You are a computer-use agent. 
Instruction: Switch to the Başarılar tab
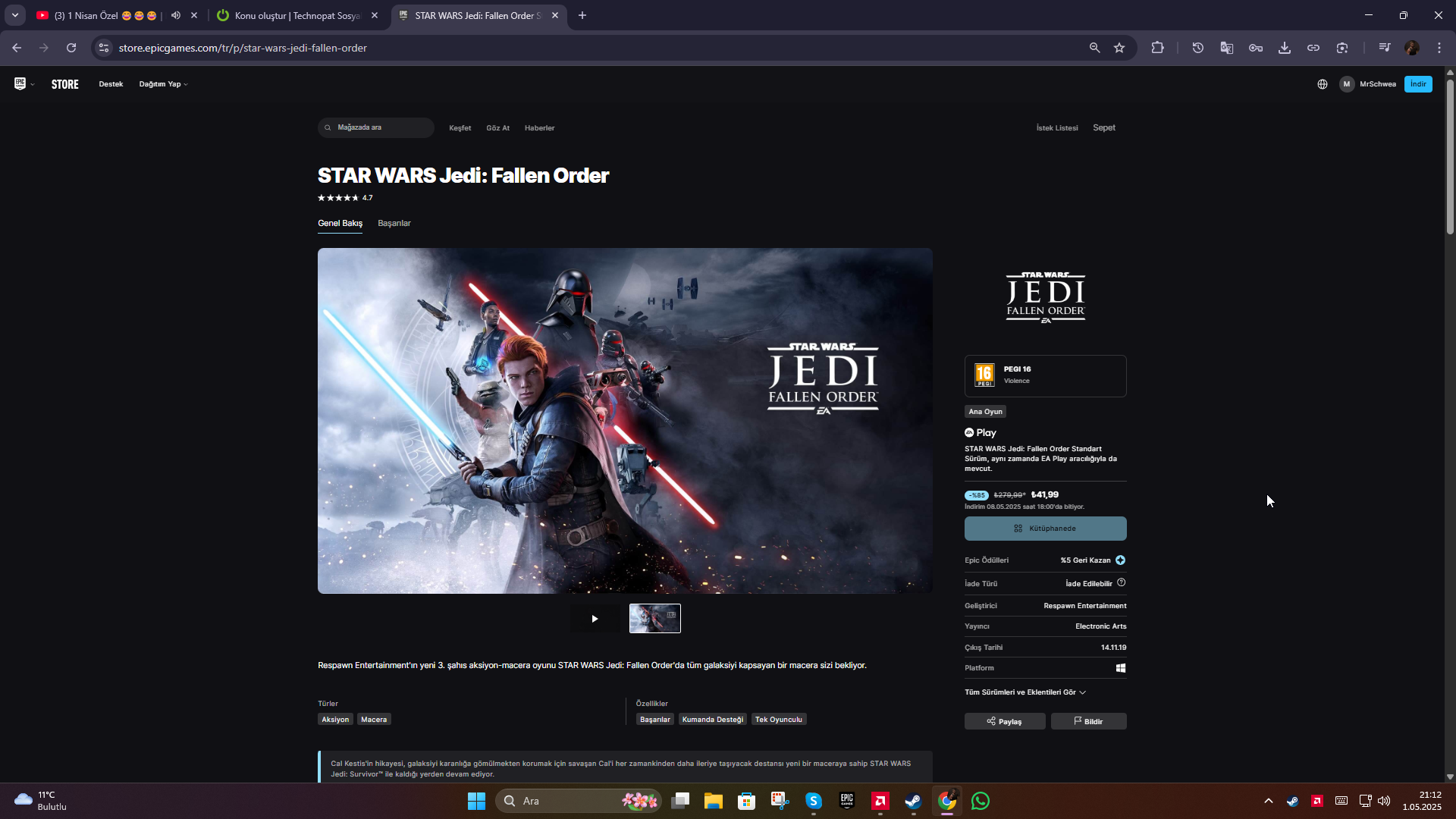point(394,223)
